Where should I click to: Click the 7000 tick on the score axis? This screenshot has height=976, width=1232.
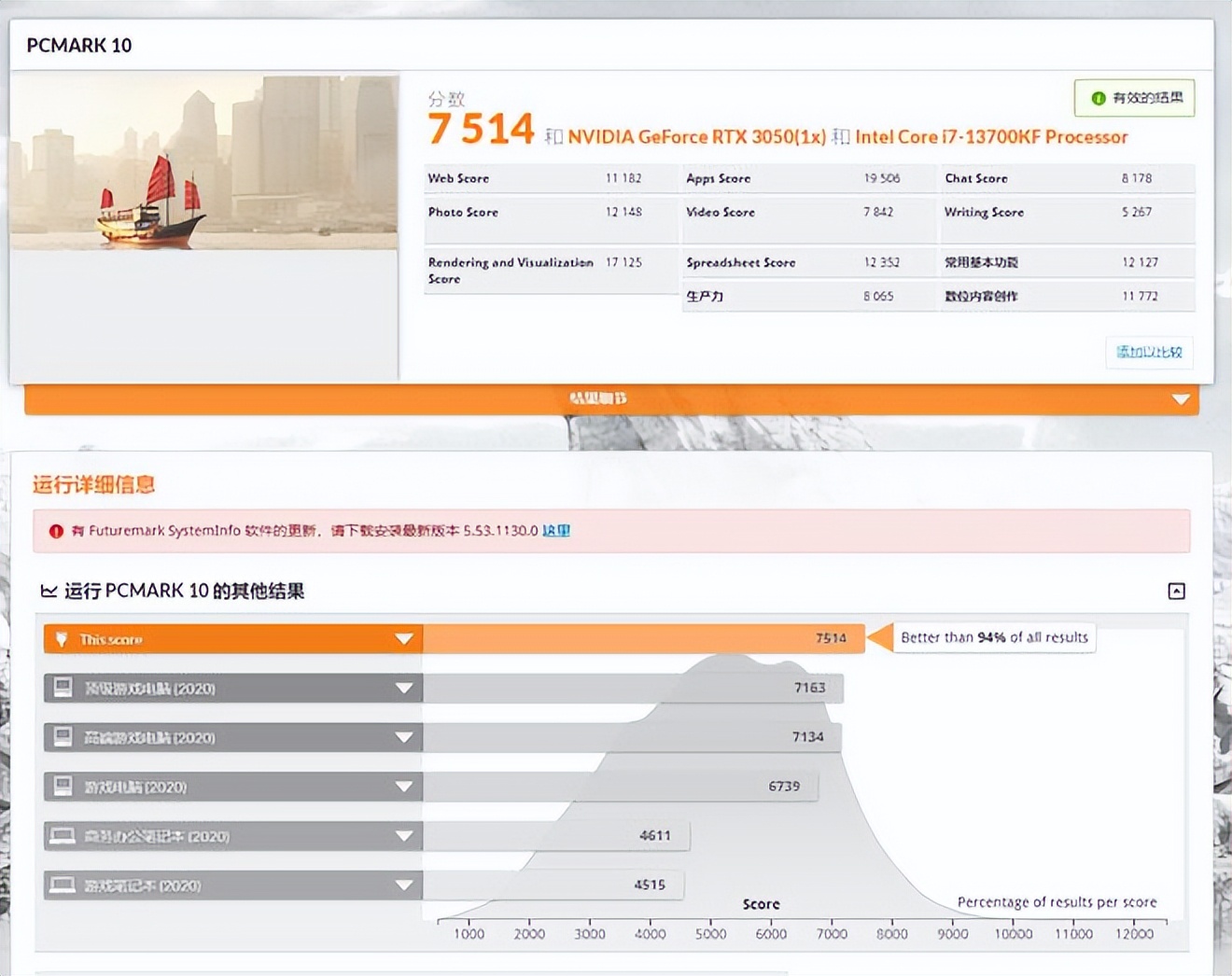[832, 933]
